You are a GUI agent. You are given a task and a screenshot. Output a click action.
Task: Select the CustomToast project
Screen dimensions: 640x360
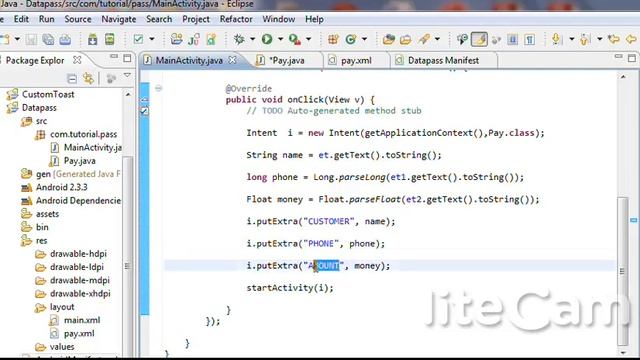48,94
